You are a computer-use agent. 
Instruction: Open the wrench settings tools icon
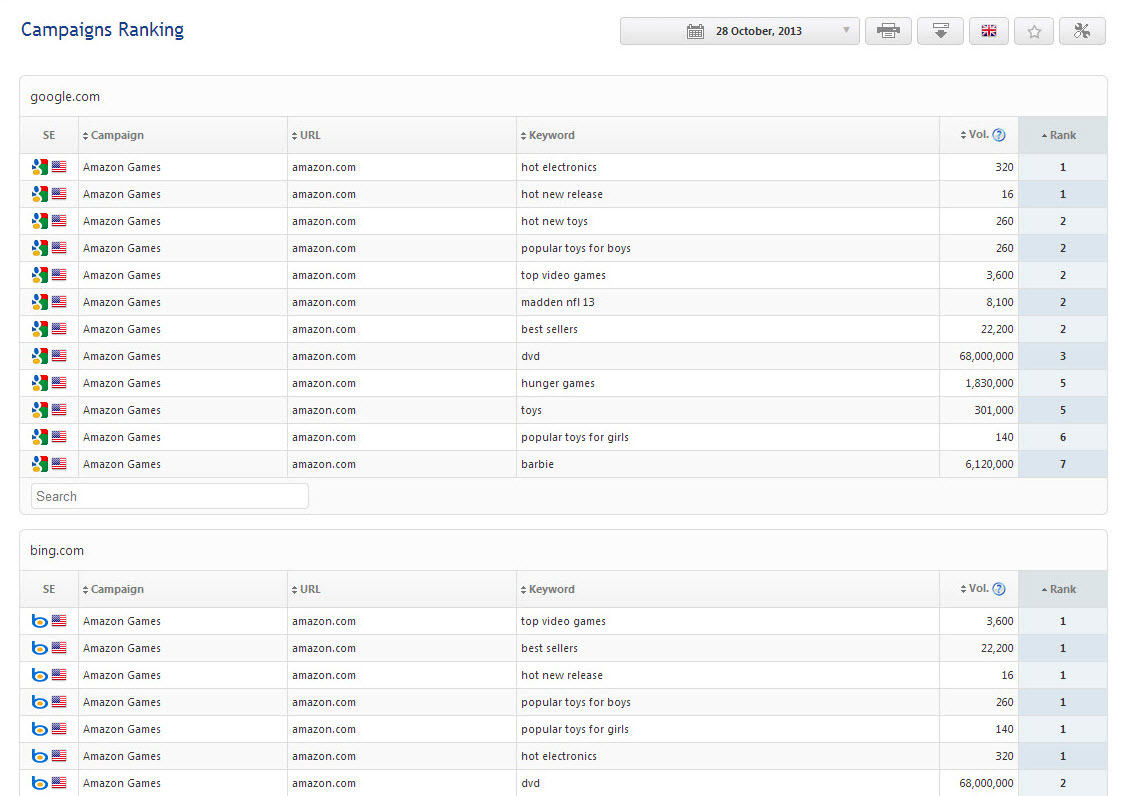coord(1081,31)
